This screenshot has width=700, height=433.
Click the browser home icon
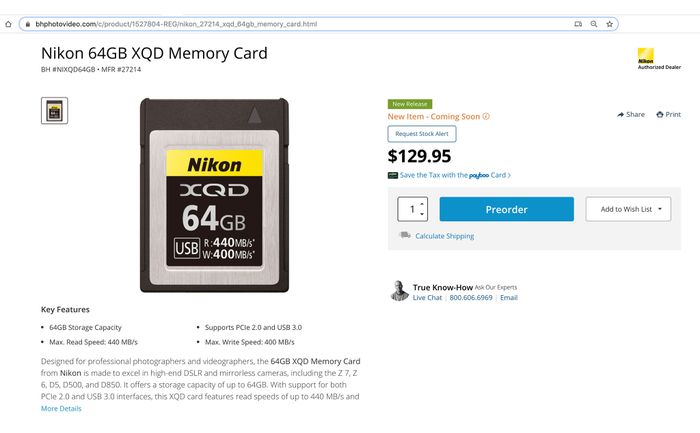click(x=8, y=24)
